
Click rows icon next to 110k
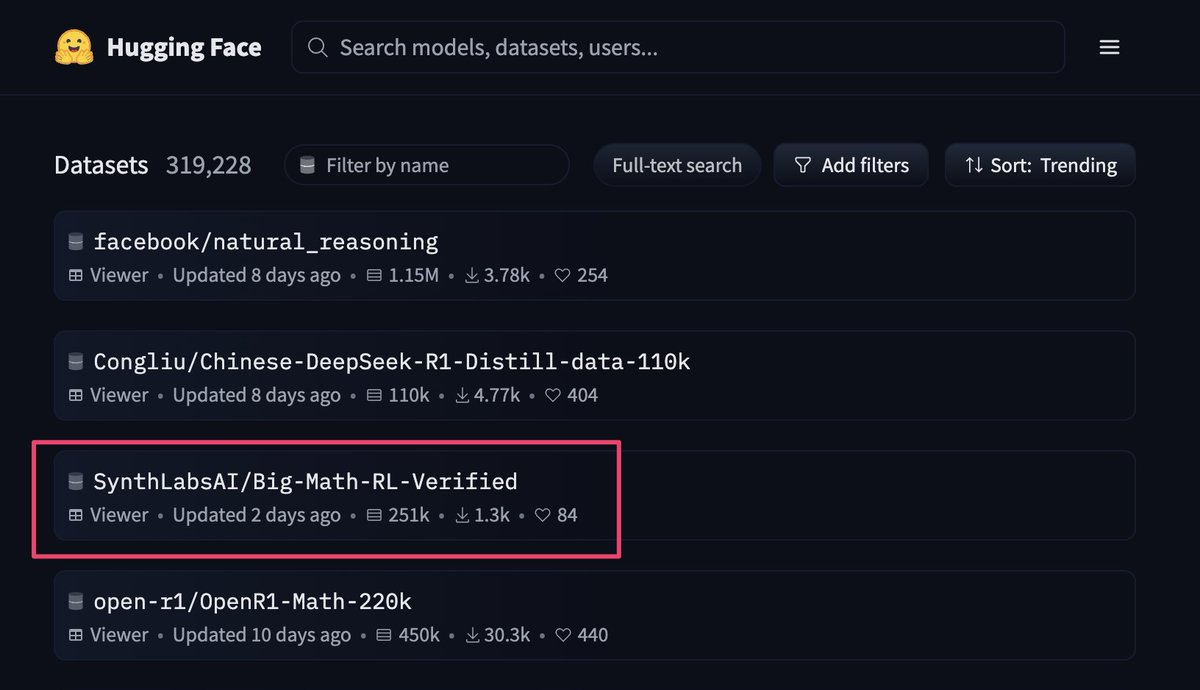[374, 395]
